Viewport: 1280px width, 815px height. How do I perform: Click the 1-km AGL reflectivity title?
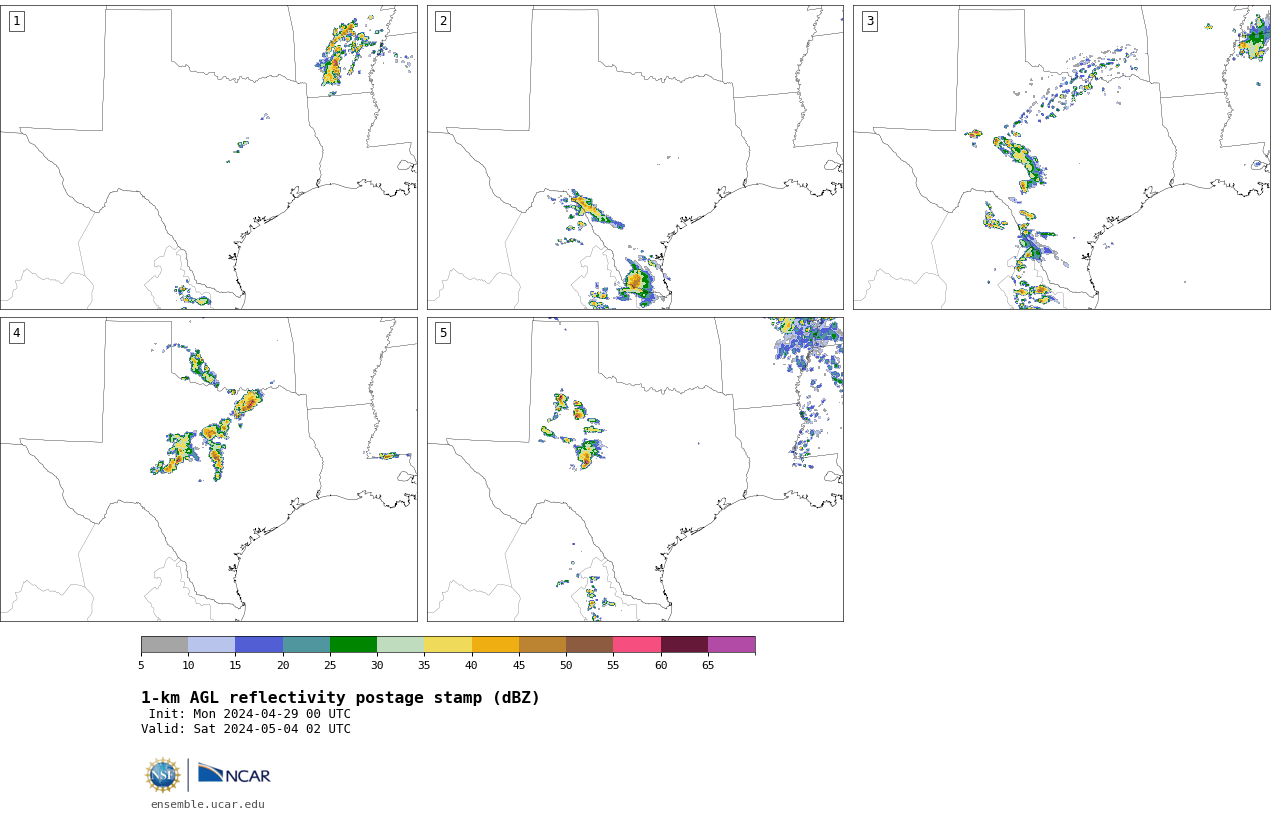(x=340, y=698)
